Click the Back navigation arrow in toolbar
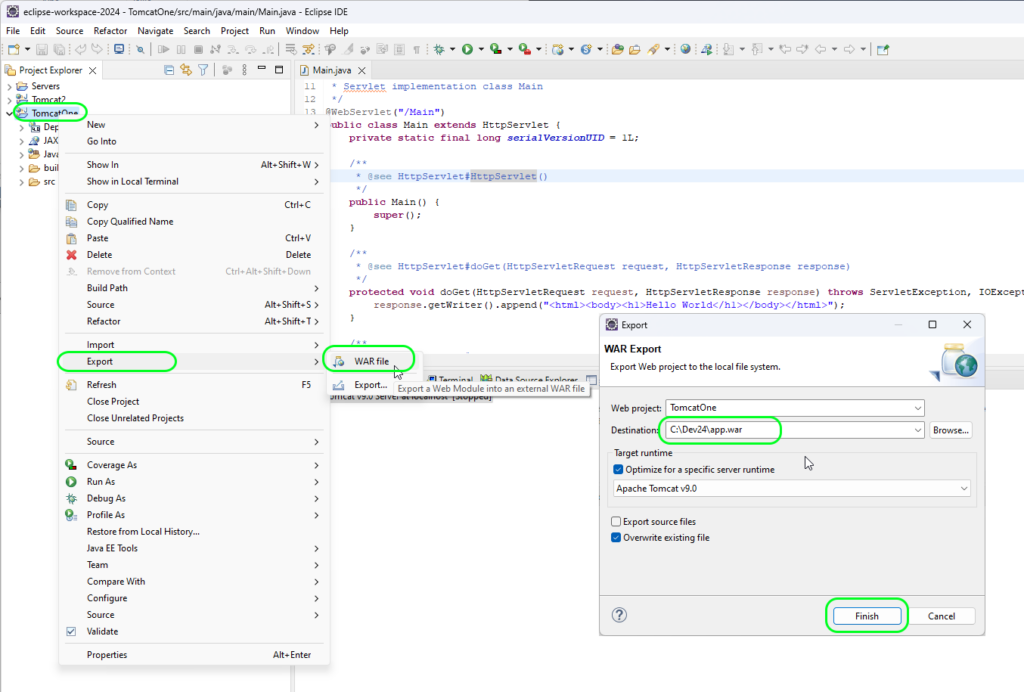The image size is (1024, 692). click(x=820, y=50)
